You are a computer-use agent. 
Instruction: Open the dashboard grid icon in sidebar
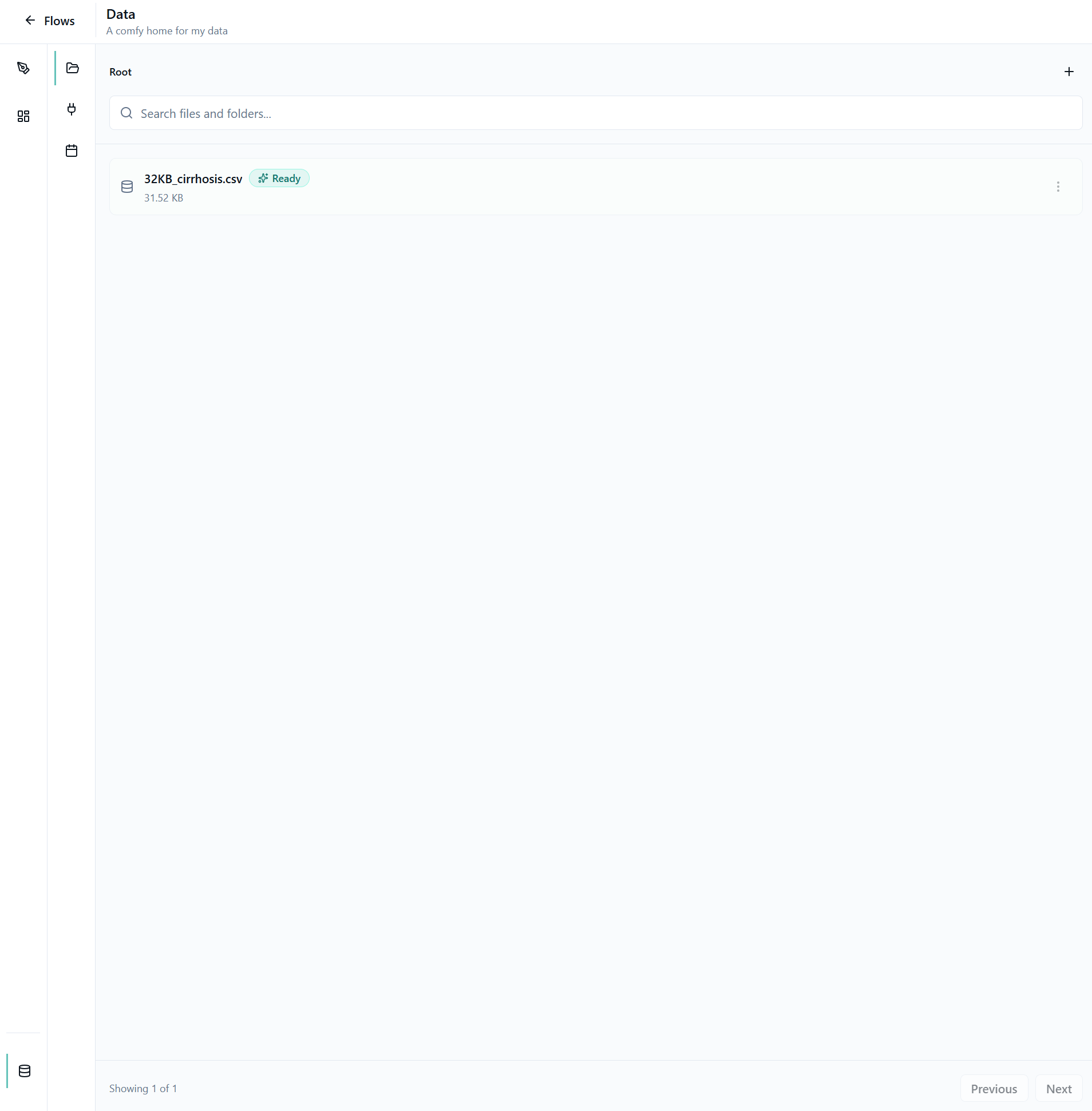tap(23, 116)
